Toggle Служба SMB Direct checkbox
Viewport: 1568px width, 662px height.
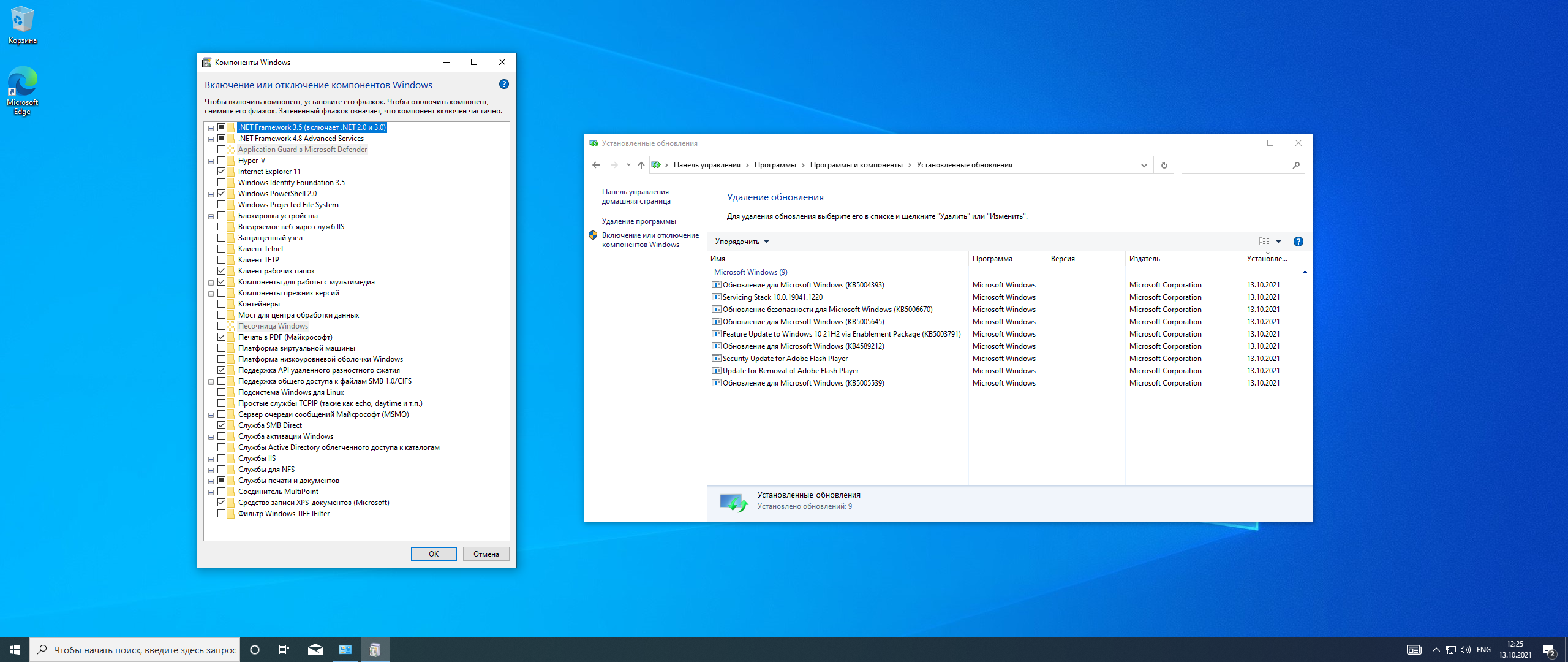pos(222,425)
